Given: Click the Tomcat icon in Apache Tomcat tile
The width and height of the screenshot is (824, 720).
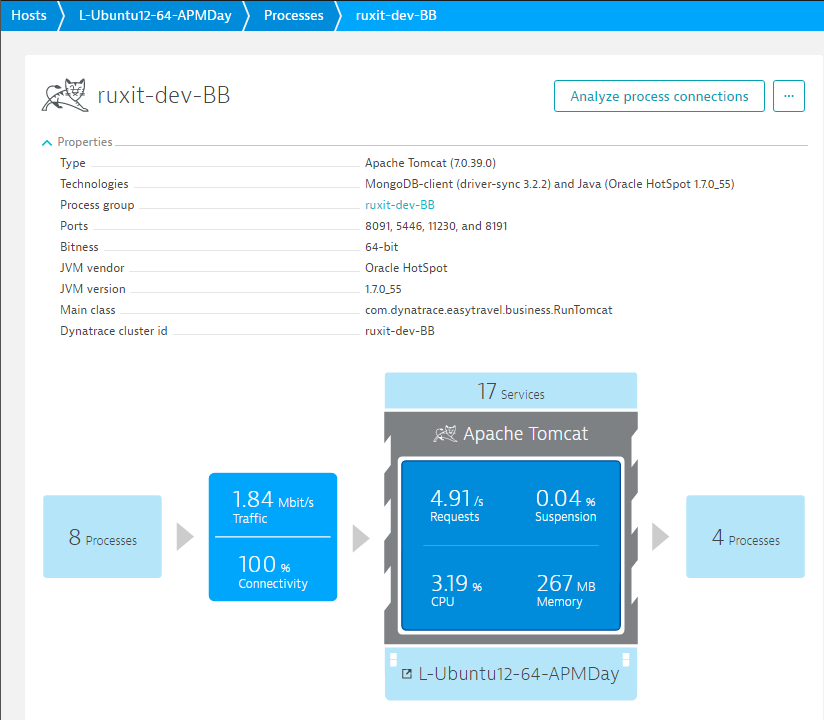Looking at the screenshot, I should coord(445,434).
